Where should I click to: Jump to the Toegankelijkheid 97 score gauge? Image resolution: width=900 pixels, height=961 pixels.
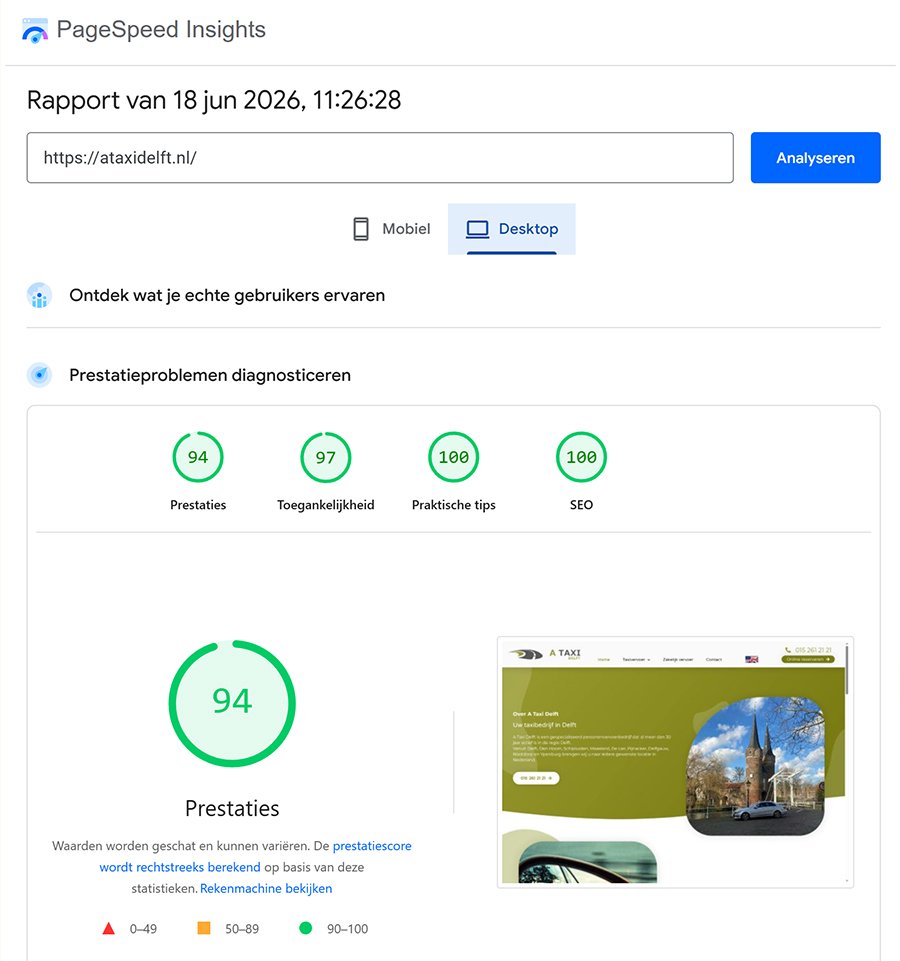326,457
